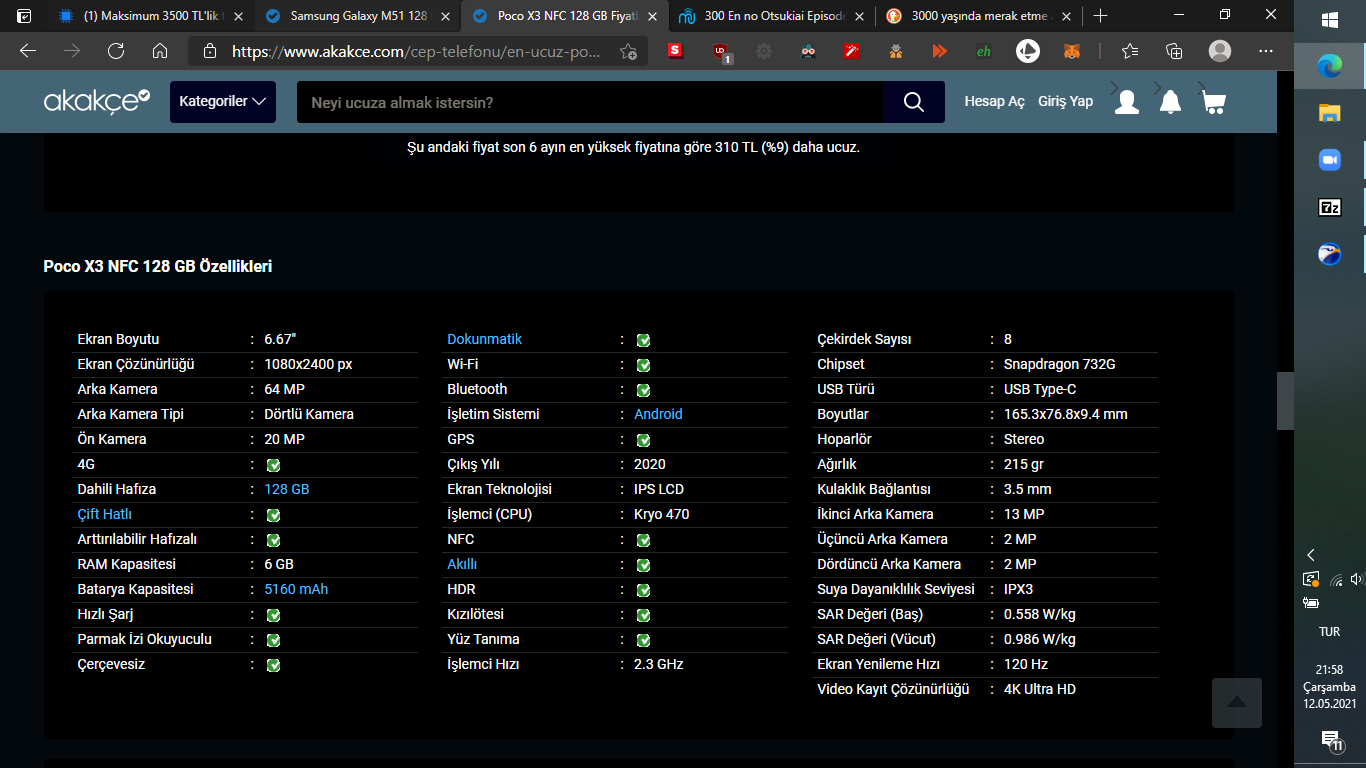Switch to 300 En no Otsukiai tab
The image size is (1366, 768).
pos(771,16)
